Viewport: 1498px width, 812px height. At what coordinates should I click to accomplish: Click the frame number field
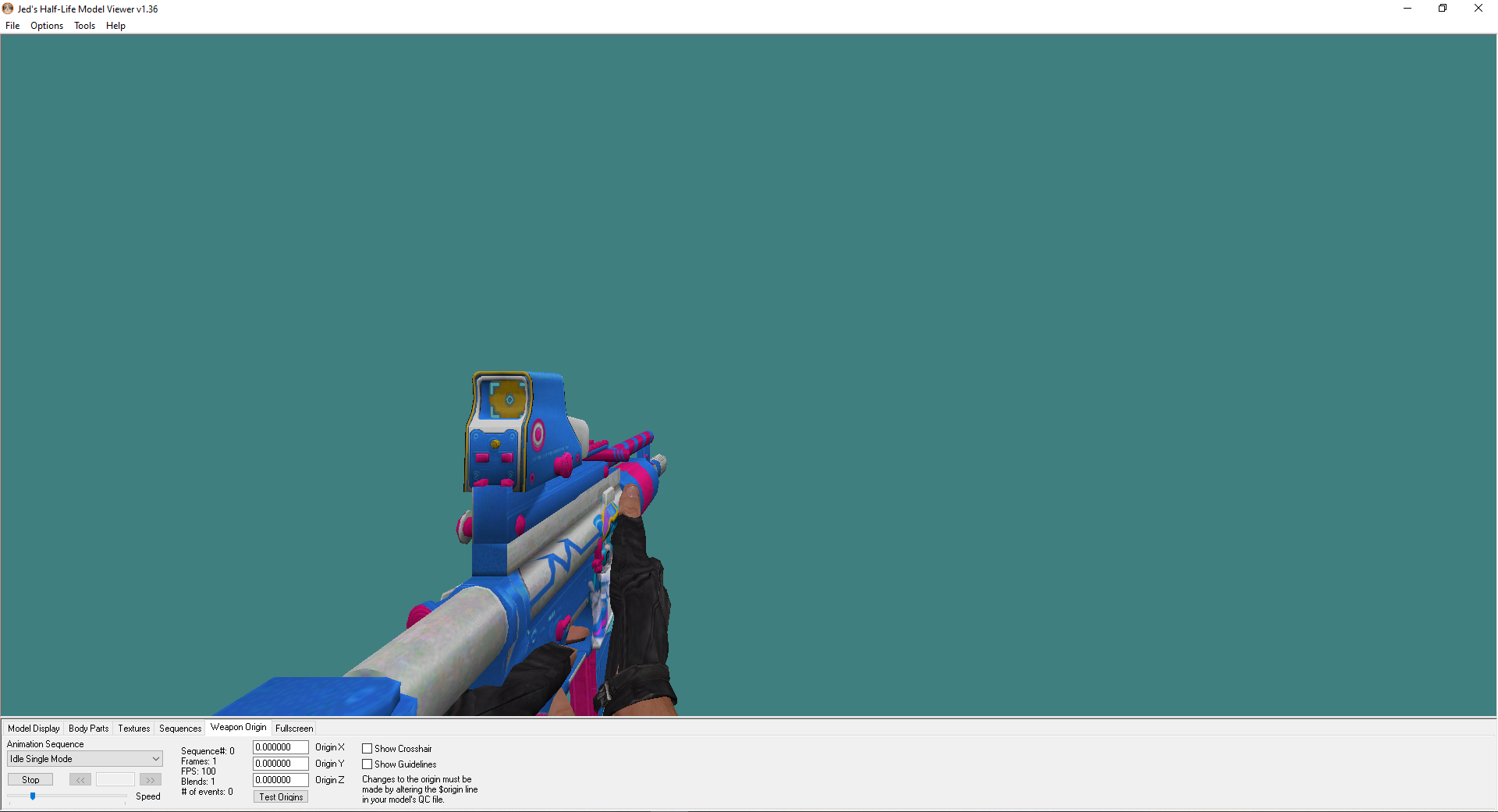115,780
